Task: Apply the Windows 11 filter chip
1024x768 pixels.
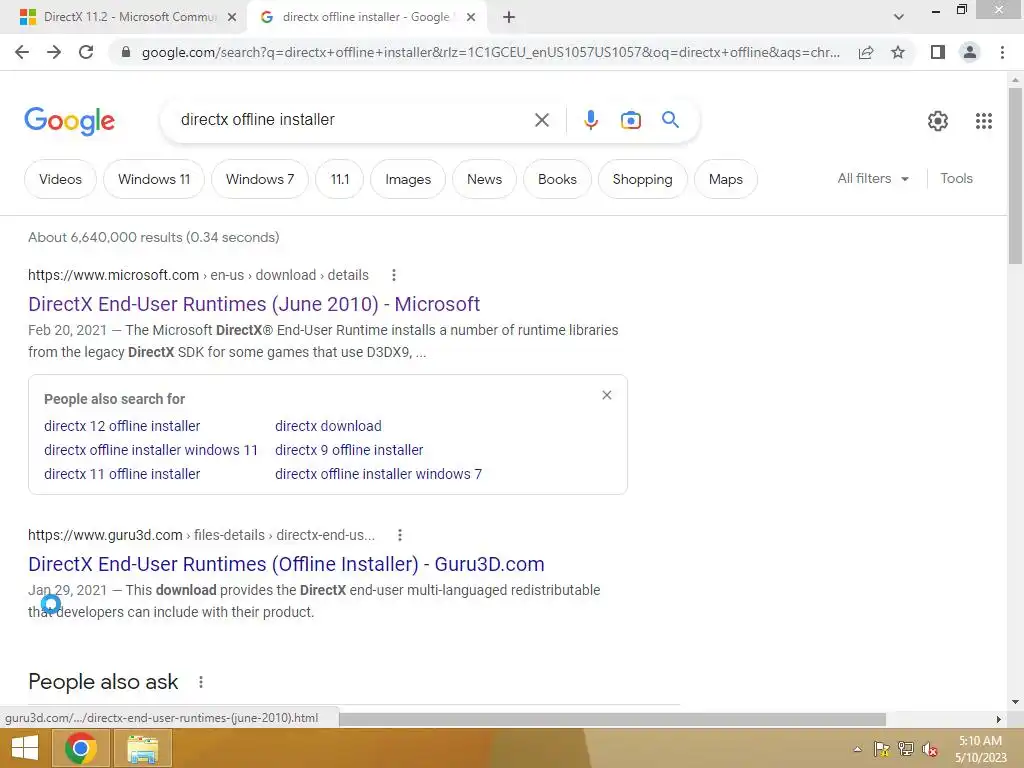Action: coord(154,179)
